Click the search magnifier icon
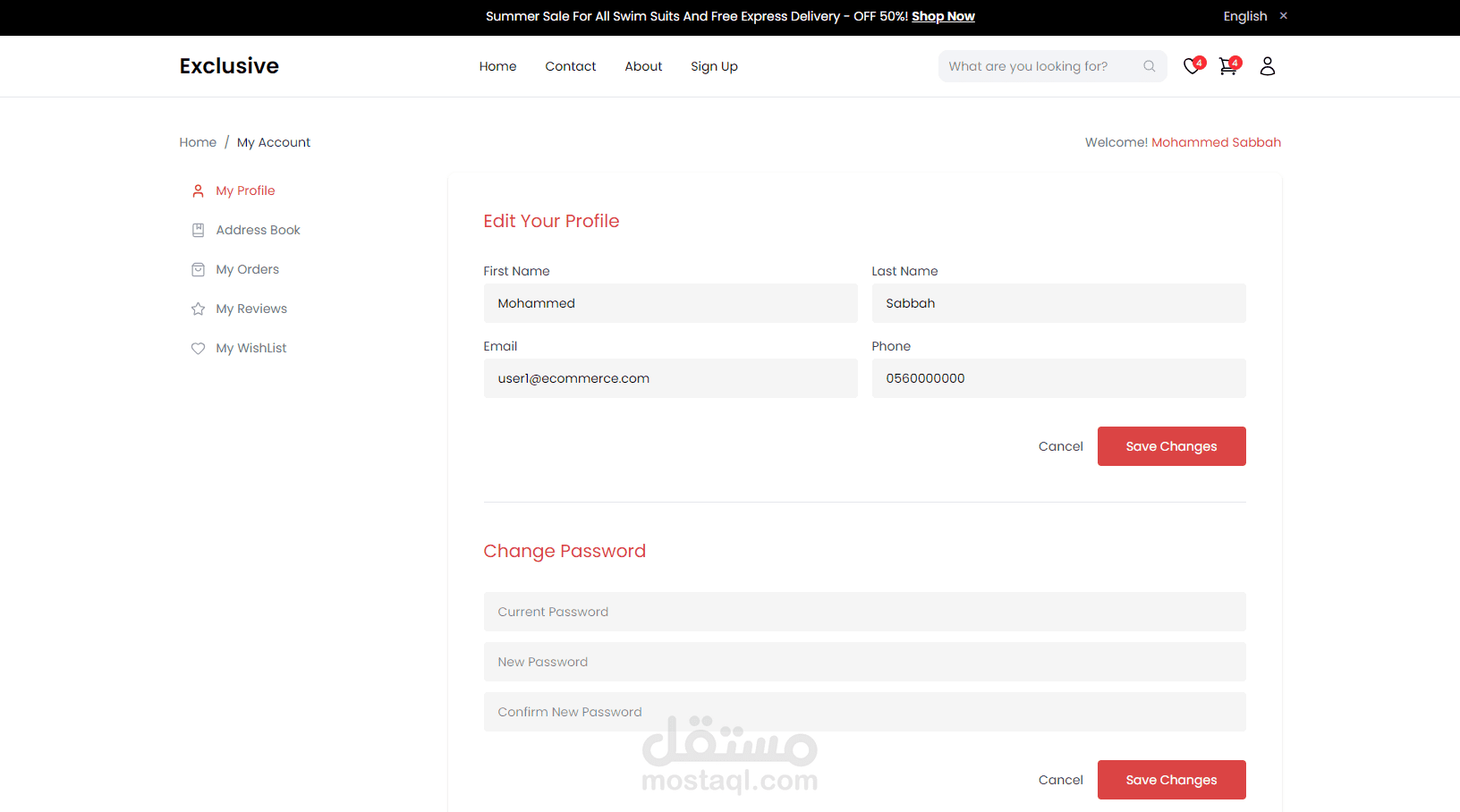This screenshot has width=1460, height=812. [1150, 66]
